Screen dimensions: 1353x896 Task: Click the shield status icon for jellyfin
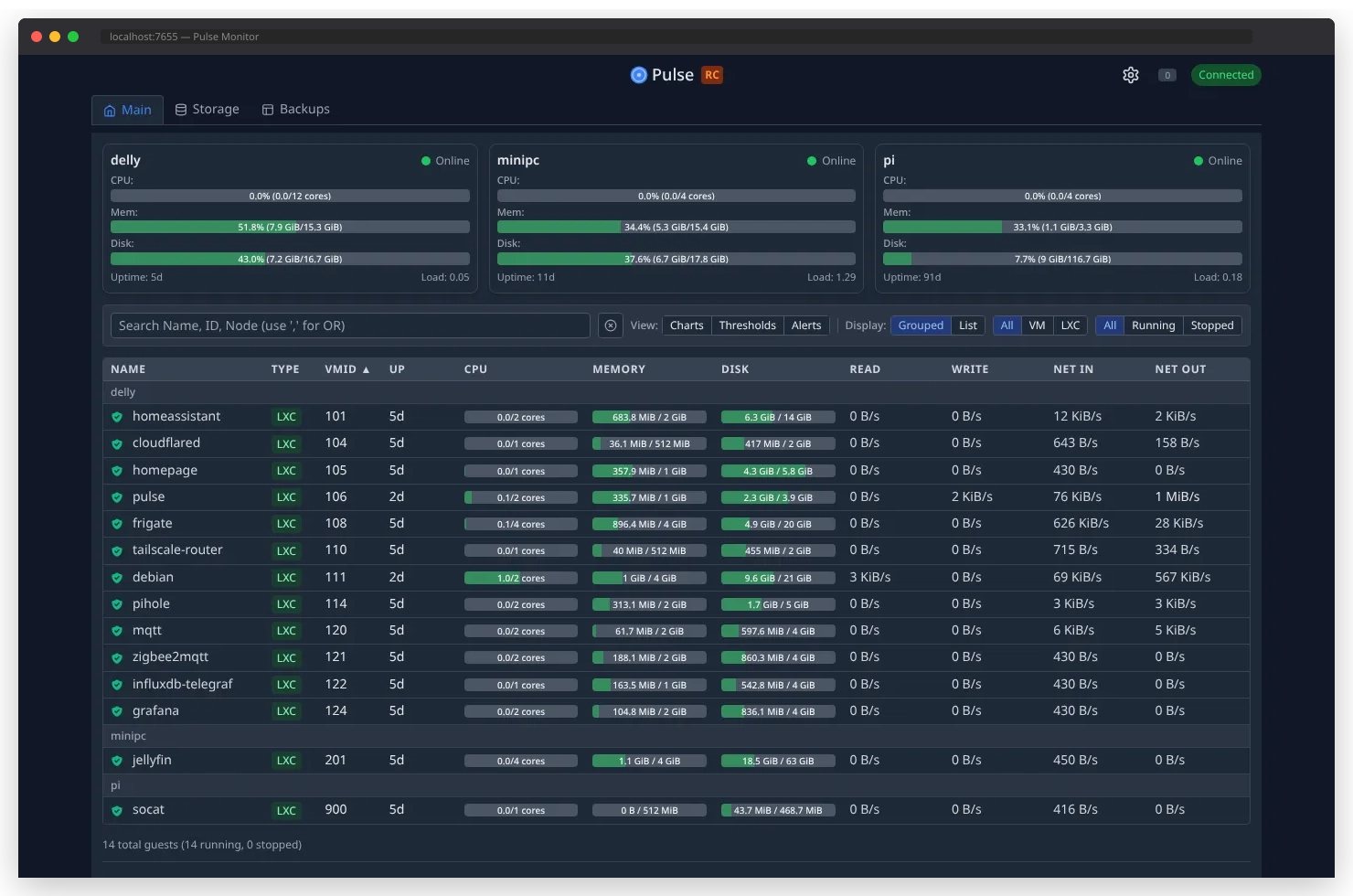click(117, 761)
